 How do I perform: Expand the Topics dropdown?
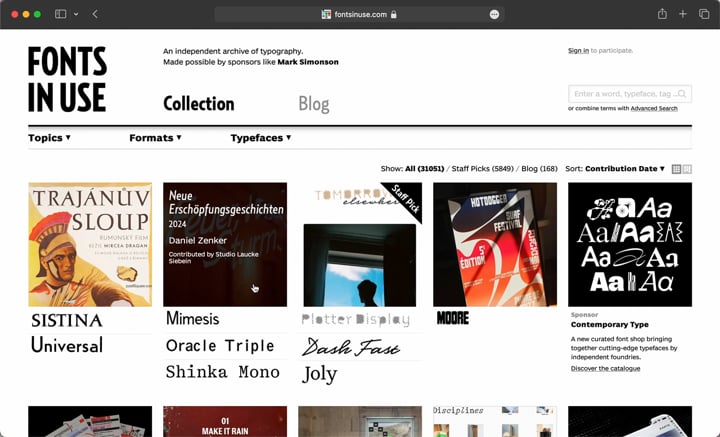click(49, 138)
